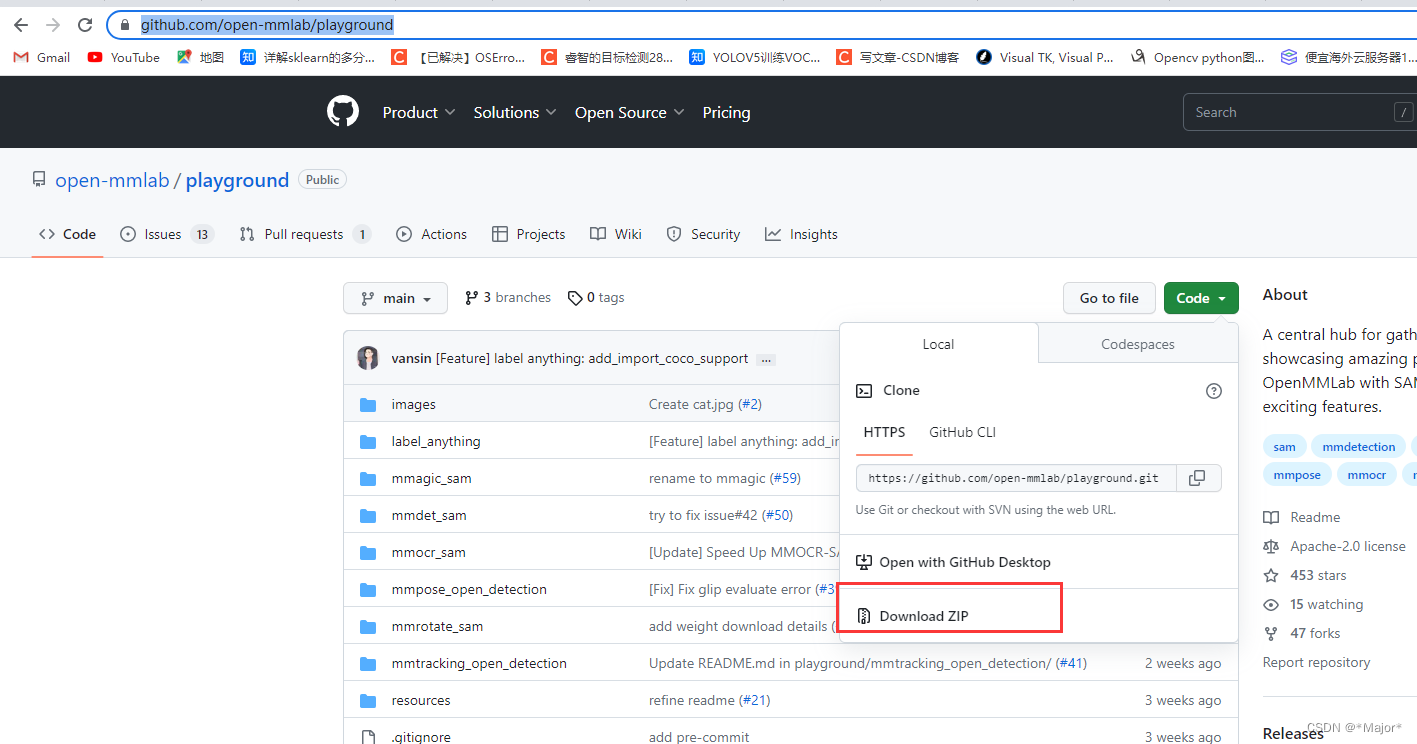
Task: Switch to the Insights tab
Action: pos(801,234)
